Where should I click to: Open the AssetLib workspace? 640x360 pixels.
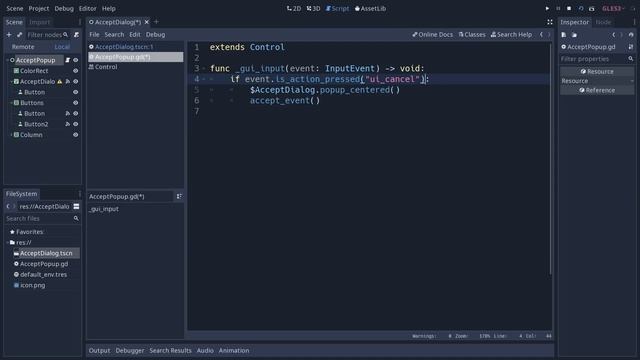point(370,9)
